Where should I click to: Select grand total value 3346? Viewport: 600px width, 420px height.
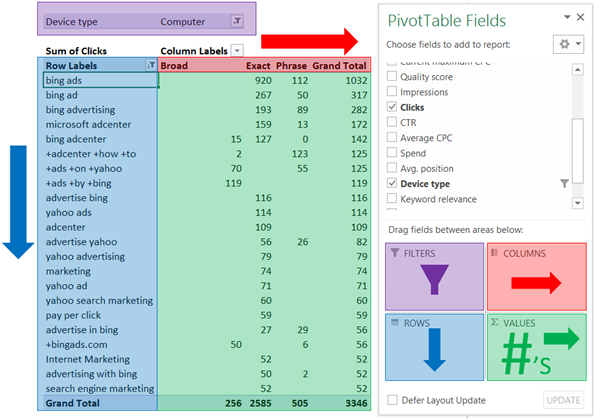pyautogui.click(x=356, y=403)
